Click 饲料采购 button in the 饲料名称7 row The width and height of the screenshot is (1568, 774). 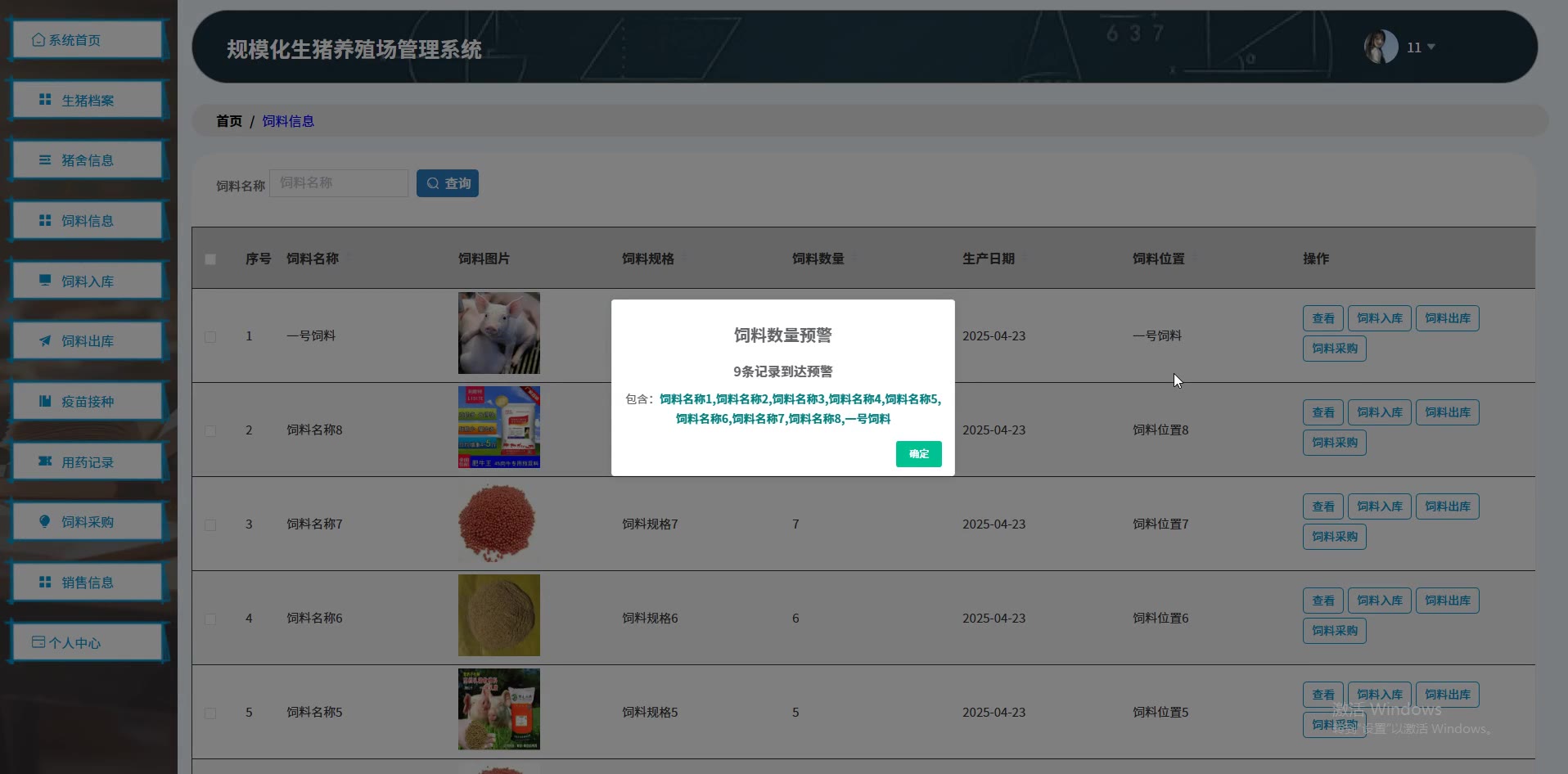(1334, 537)
